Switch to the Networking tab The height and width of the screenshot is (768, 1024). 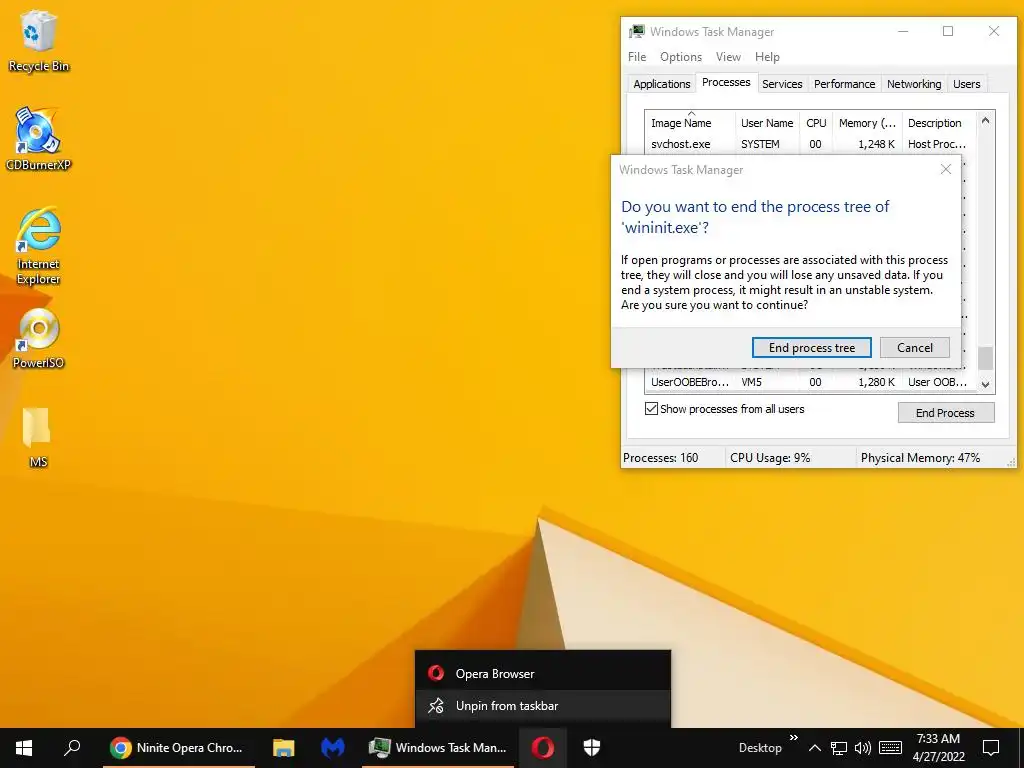tap(914, 84)
